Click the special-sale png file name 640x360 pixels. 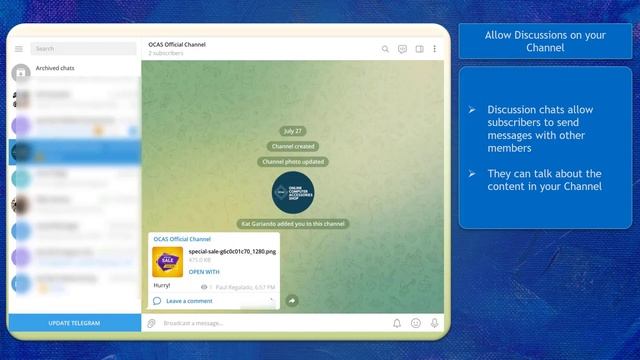232,251
